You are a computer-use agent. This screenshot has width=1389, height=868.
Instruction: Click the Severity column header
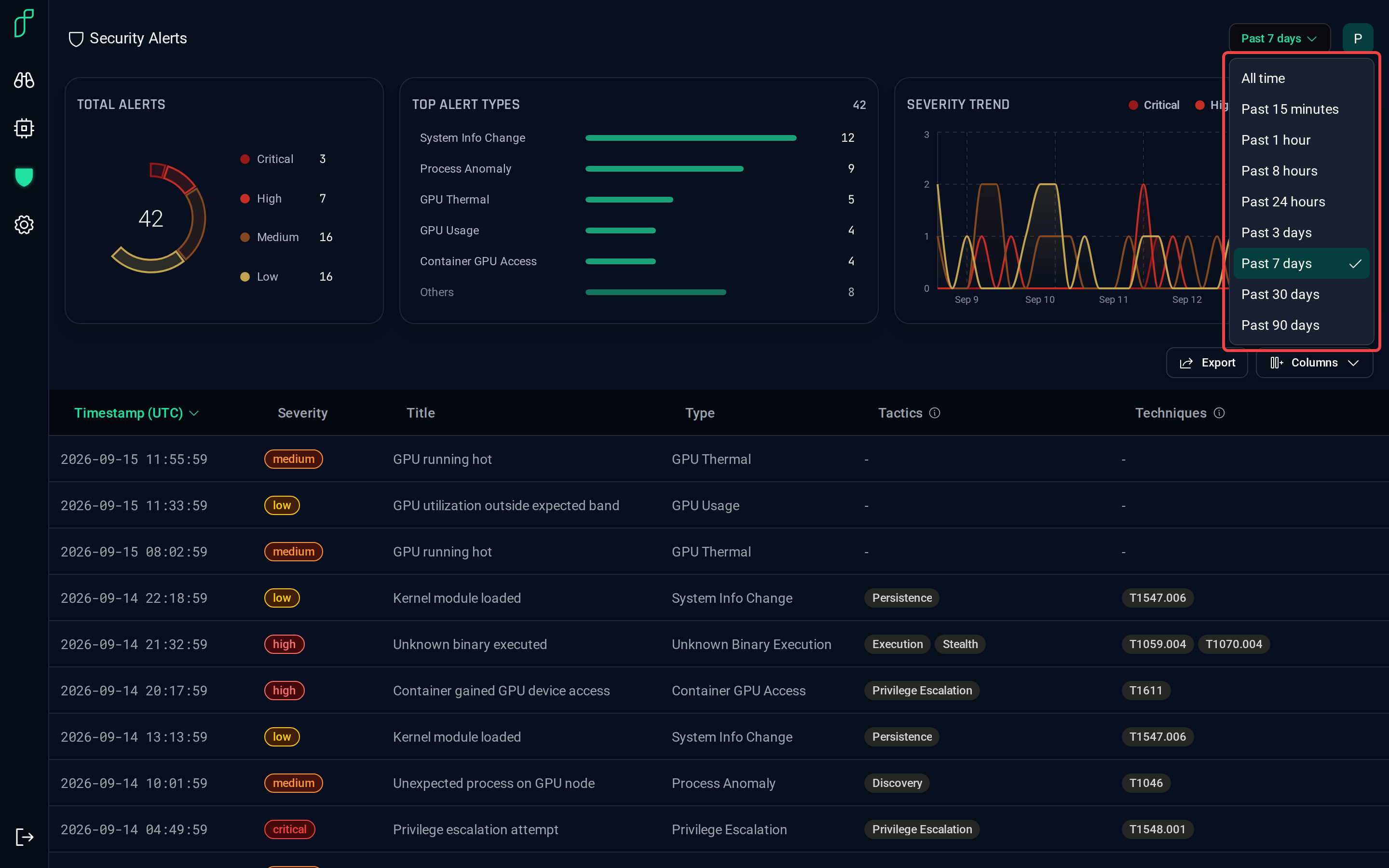pos(302,413)
